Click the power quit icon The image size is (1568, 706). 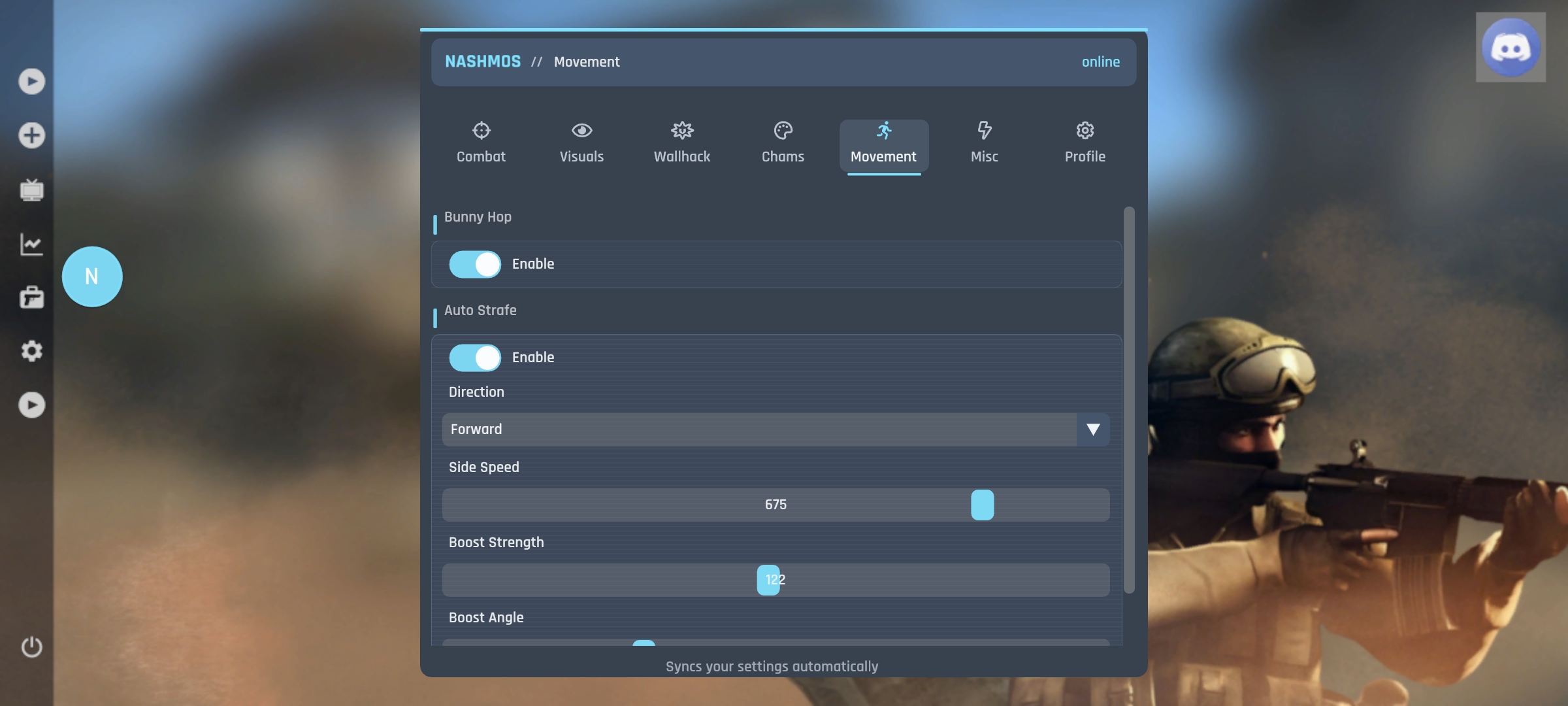(31, 647)
